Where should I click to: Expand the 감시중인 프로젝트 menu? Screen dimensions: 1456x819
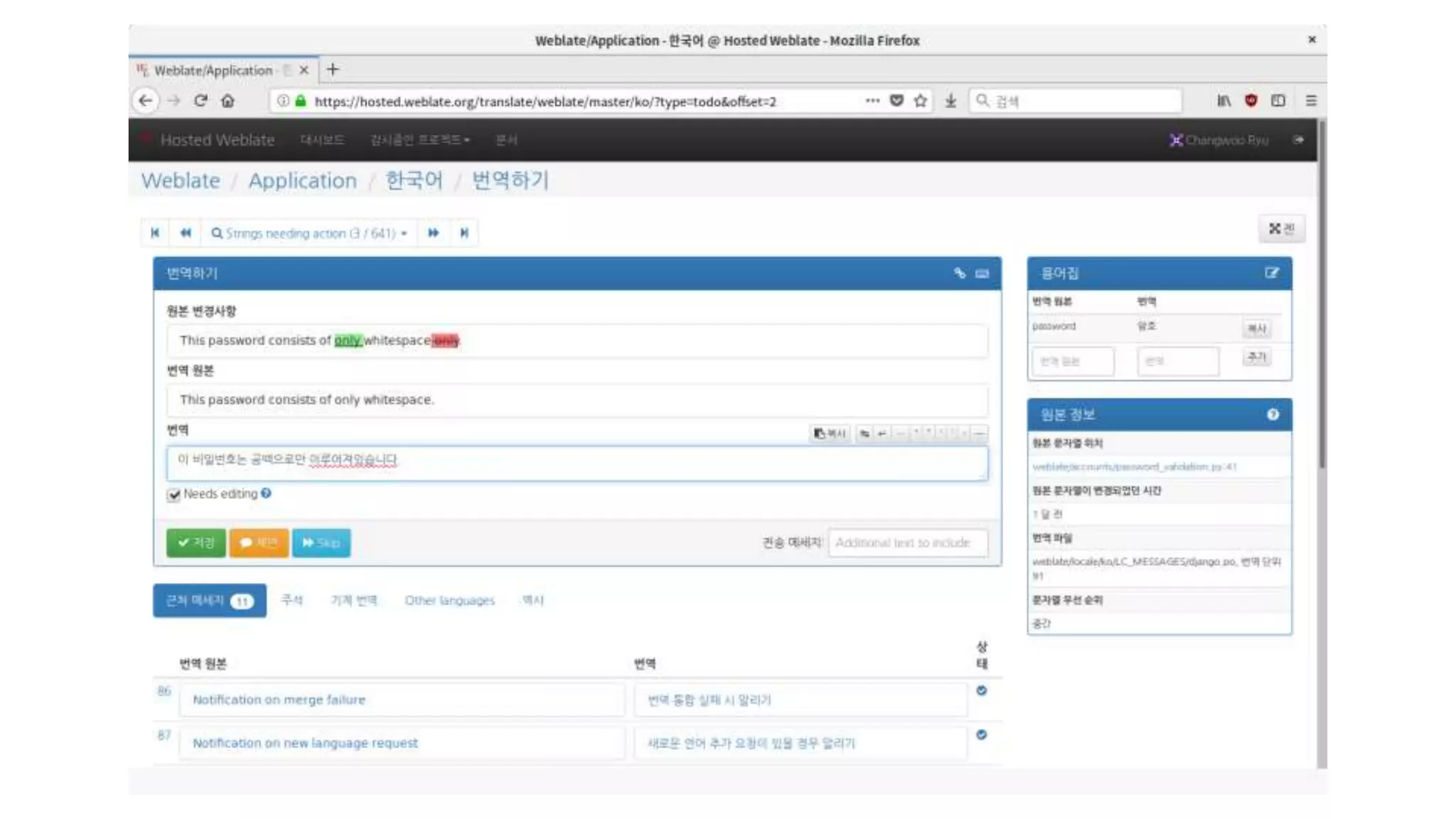click(419, 140)
